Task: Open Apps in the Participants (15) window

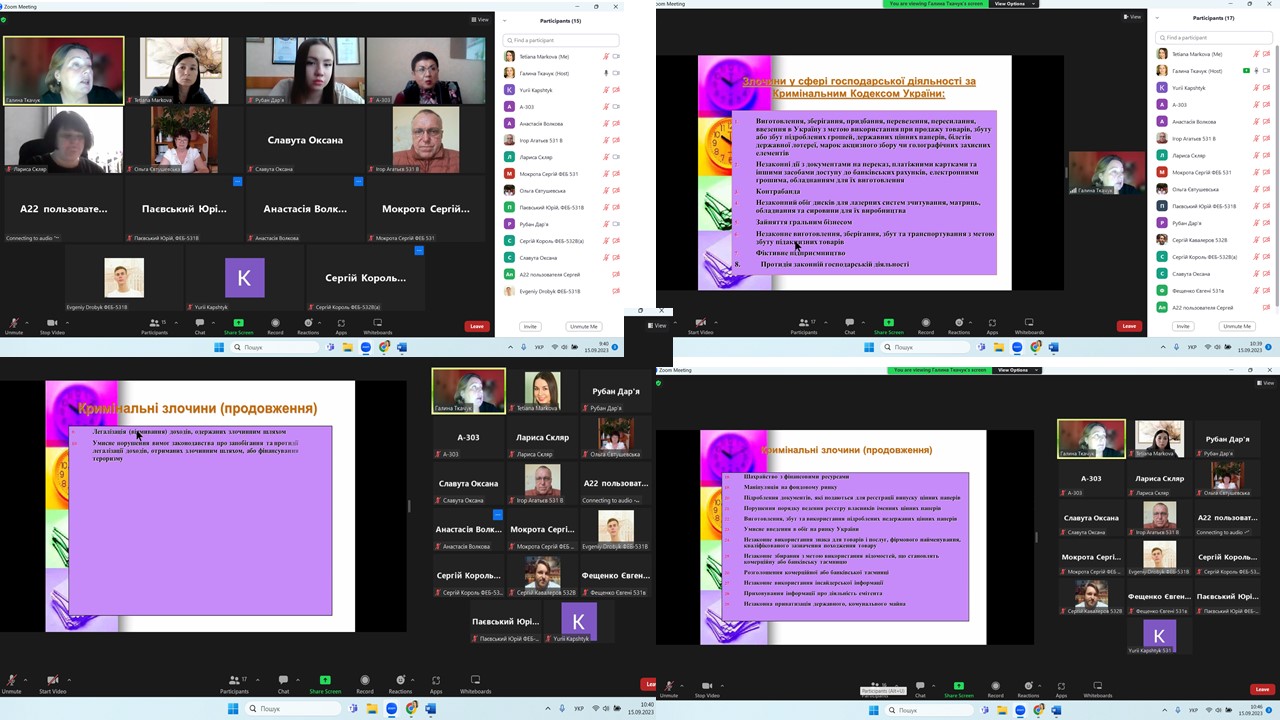Action: pyautogui.click(x=341, y=326)
